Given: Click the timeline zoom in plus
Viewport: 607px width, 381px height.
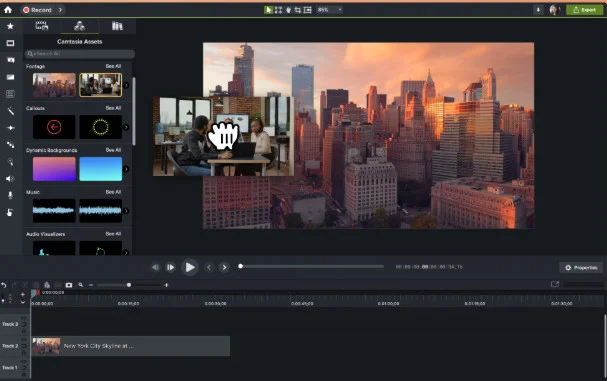Looking at the screenshot, I should (x=166, y=285).
